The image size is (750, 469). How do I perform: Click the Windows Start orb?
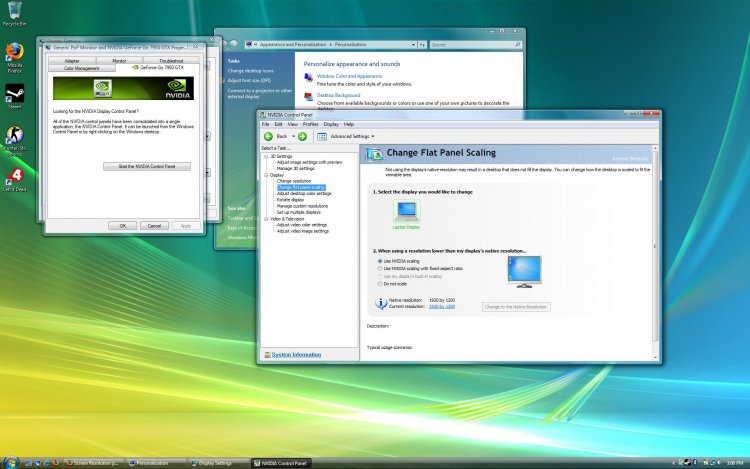pos(11,462)
